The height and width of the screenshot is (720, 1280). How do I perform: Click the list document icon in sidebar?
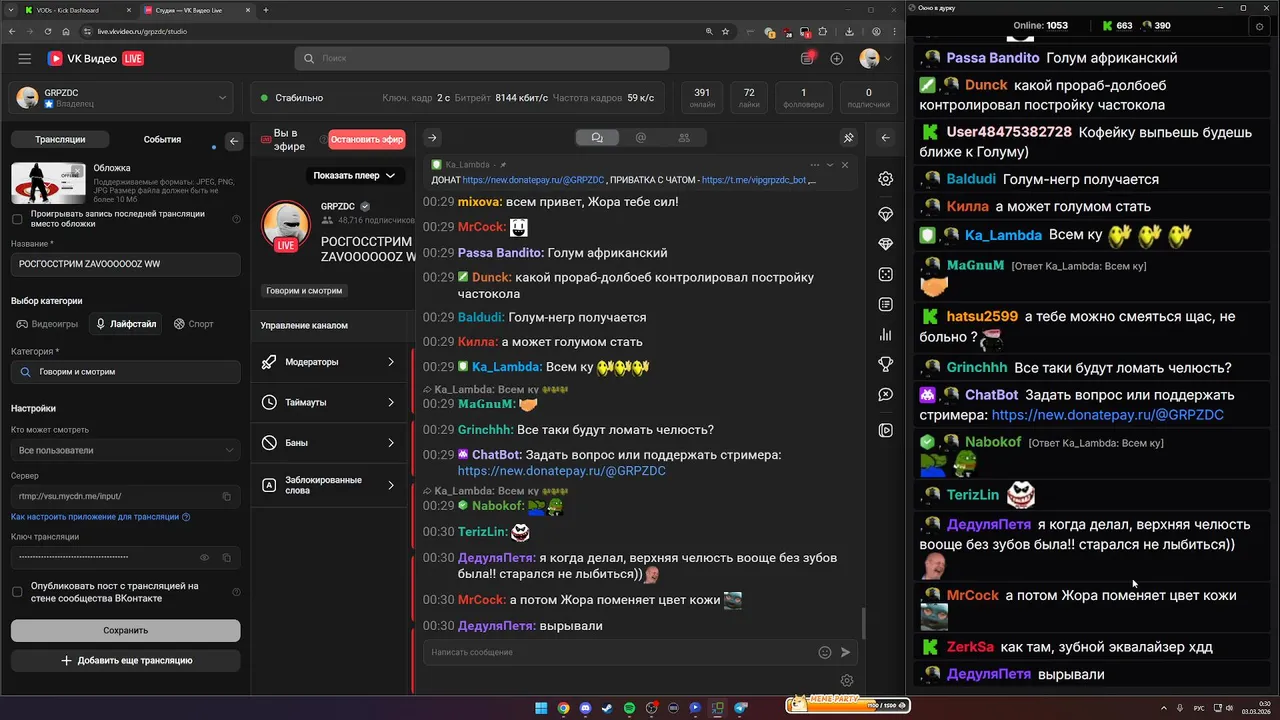point(885,304)
